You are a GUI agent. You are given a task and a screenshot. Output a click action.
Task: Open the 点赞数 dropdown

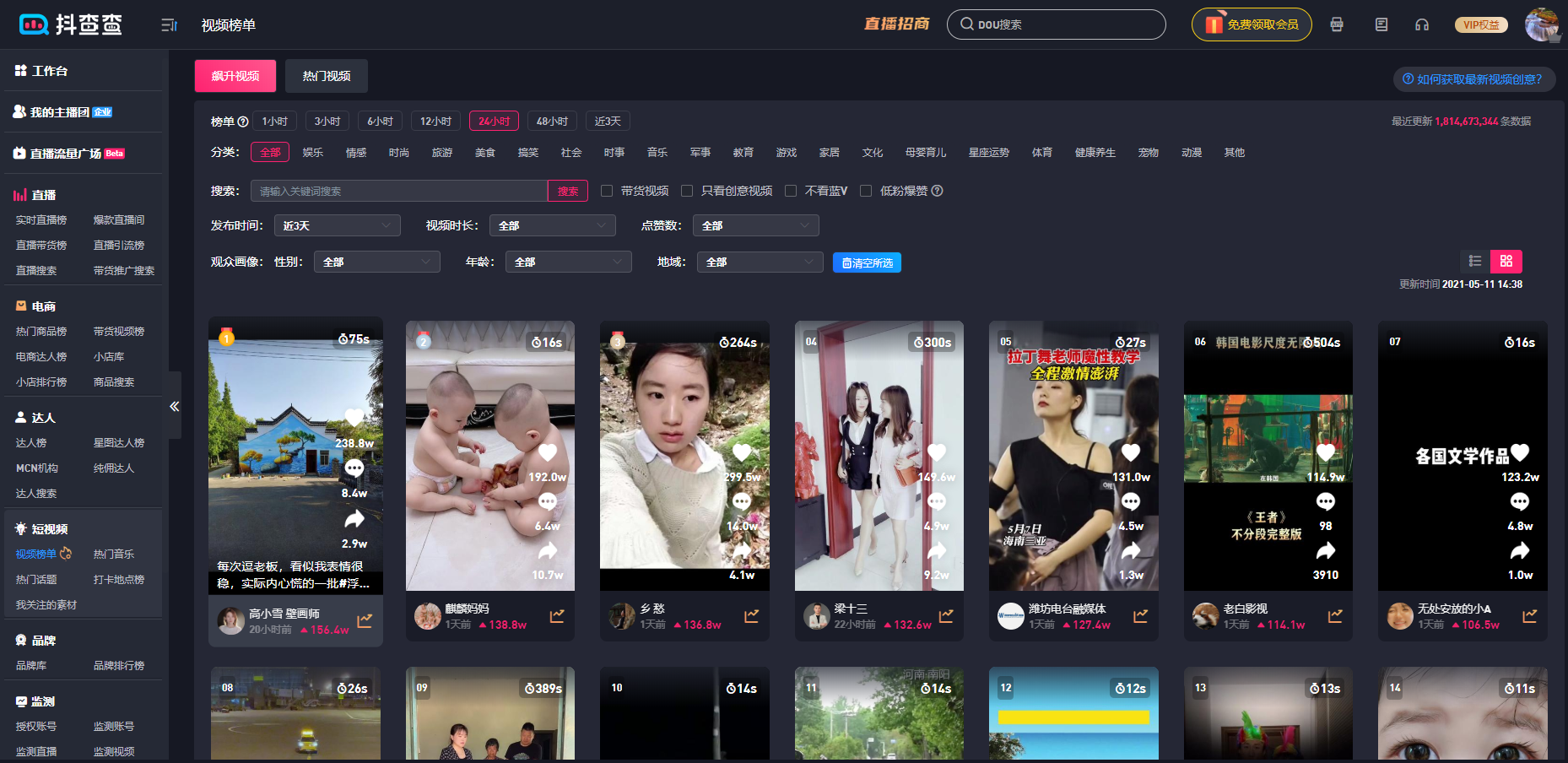click(755, 225)
